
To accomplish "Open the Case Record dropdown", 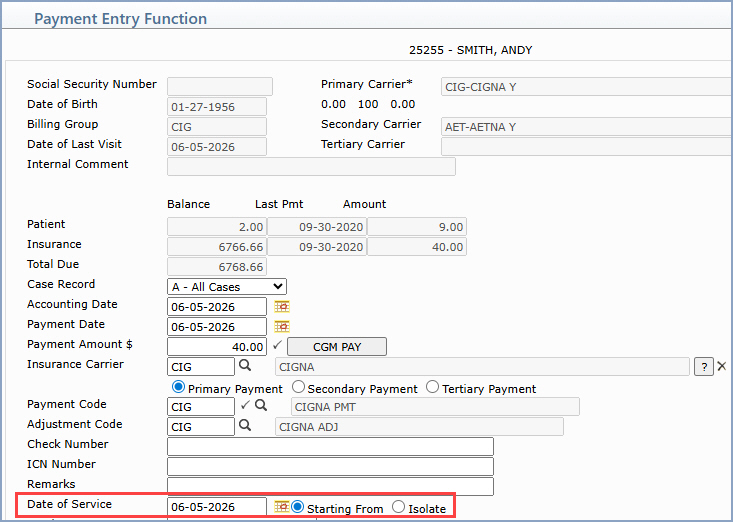I will coord(227,286).
